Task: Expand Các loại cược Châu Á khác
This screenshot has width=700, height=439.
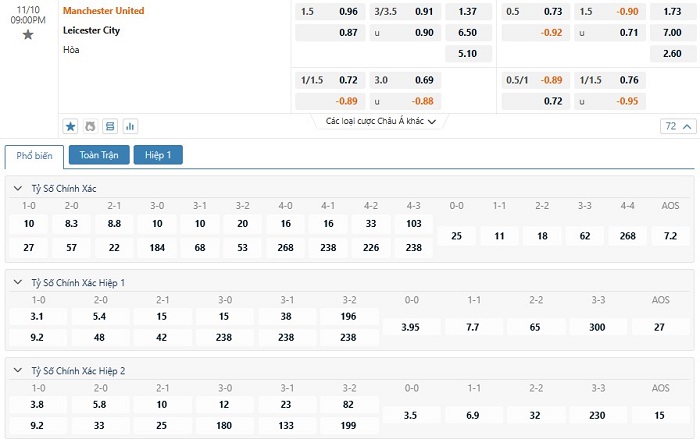Action: coord(380,121)
